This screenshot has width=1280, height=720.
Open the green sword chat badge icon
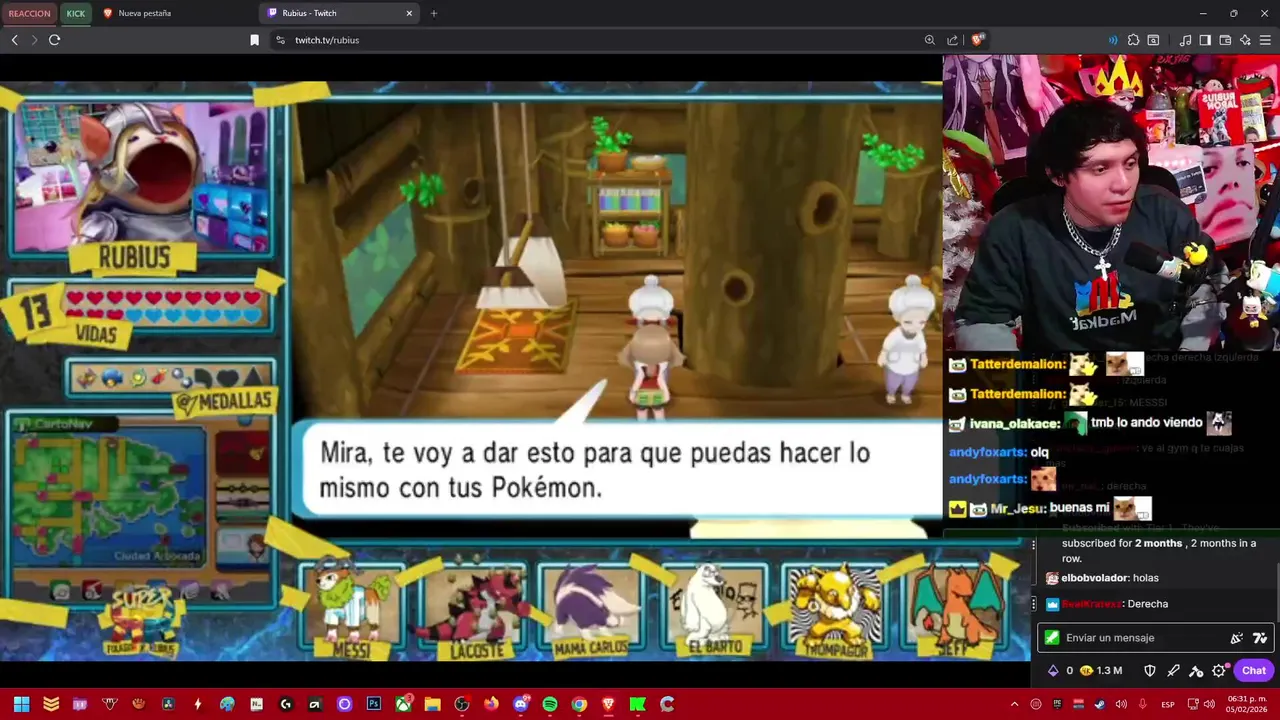tap(1052, 638)
